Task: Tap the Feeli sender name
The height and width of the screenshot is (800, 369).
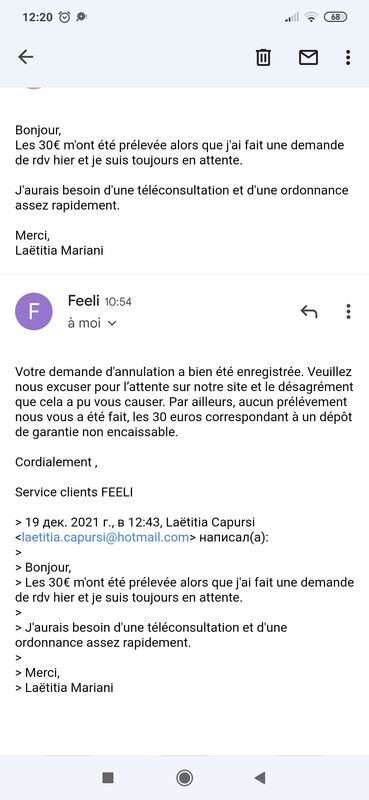Action: (x=84, y=301)
